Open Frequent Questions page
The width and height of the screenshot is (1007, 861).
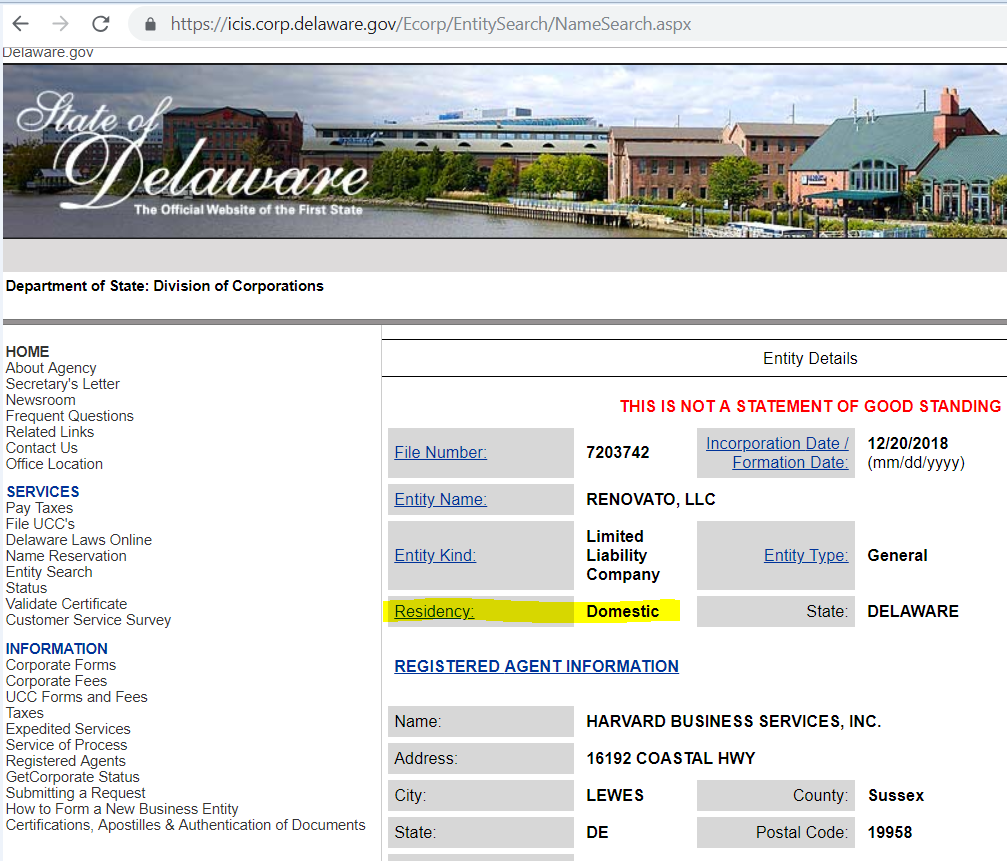point(69,416)
